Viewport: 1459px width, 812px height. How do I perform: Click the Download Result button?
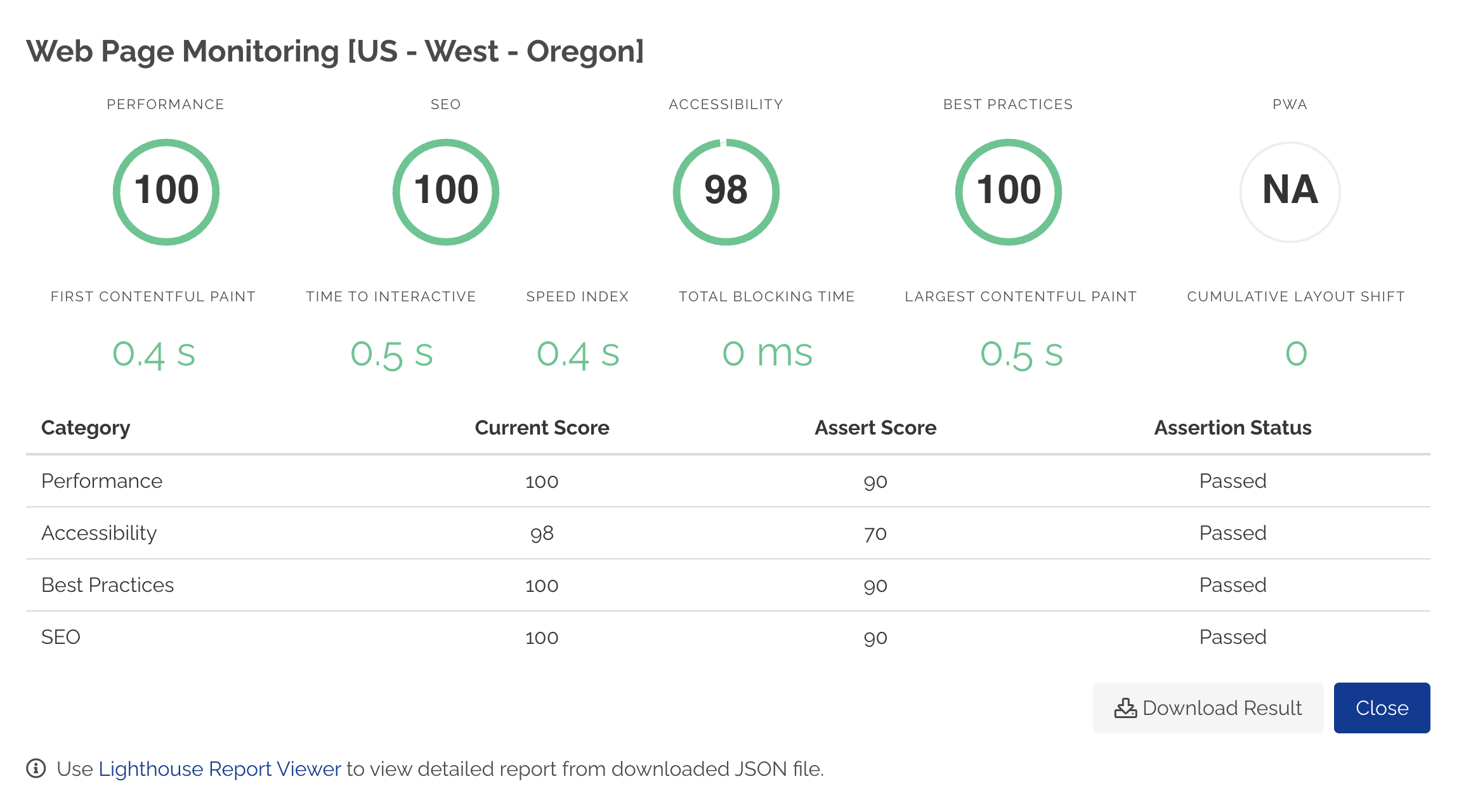pos(1207,708)
